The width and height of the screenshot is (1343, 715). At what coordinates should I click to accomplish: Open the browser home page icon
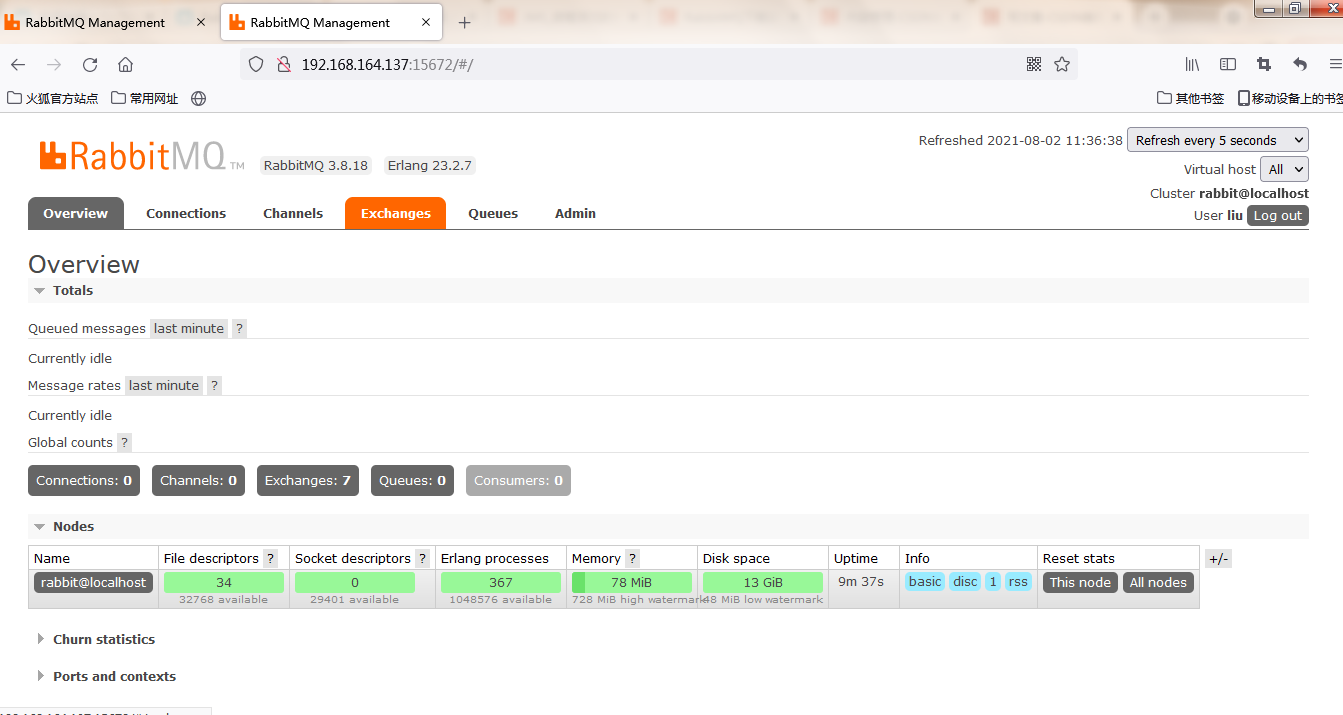tap(125, 64)
